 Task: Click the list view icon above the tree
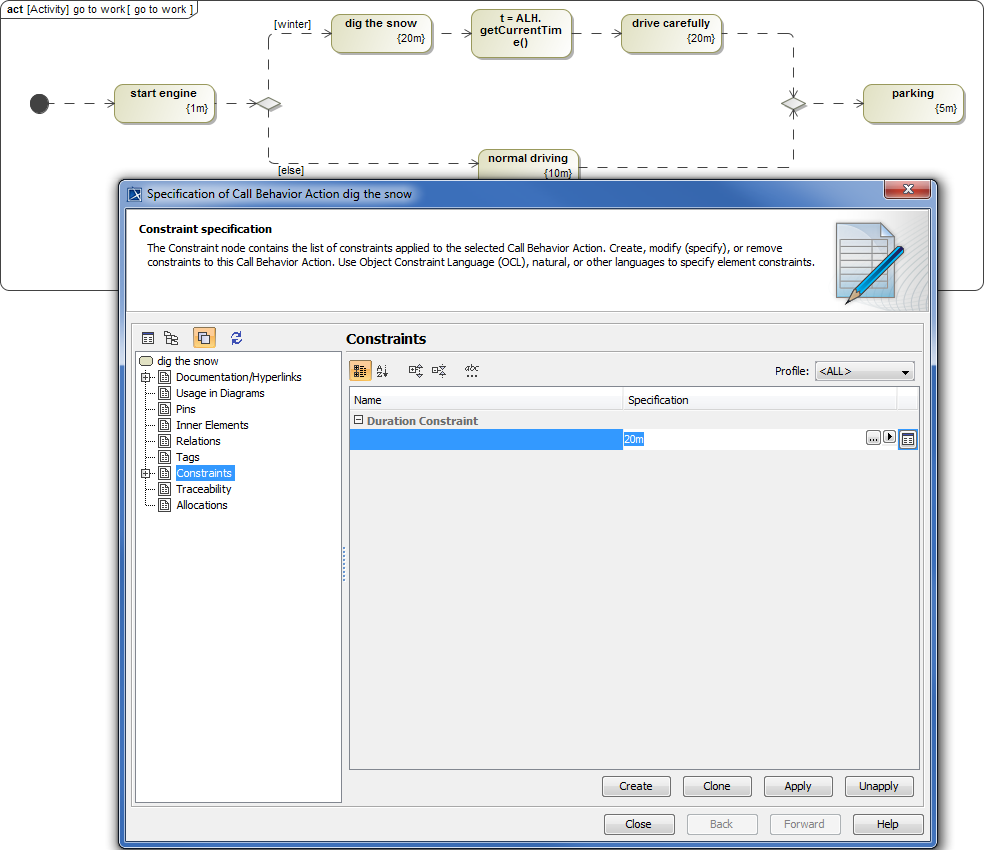(x=148, y=338)
